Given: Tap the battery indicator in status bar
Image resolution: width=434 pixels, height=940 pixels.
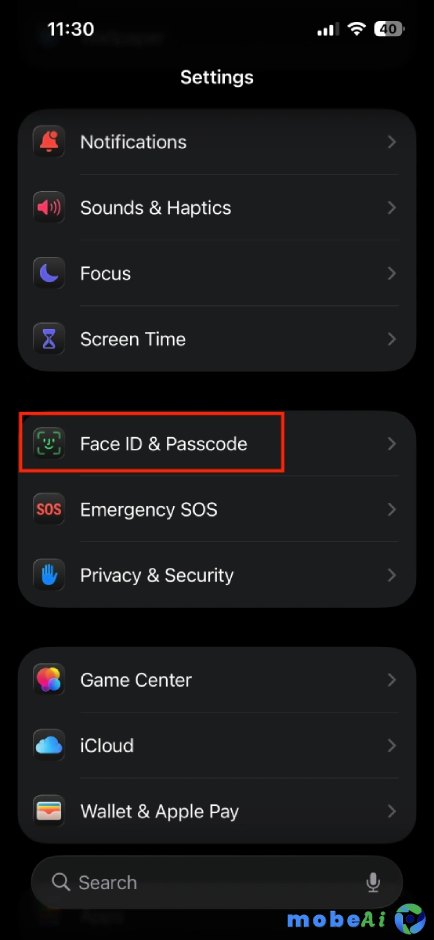Looking at the screenshot, I should 390,29.
